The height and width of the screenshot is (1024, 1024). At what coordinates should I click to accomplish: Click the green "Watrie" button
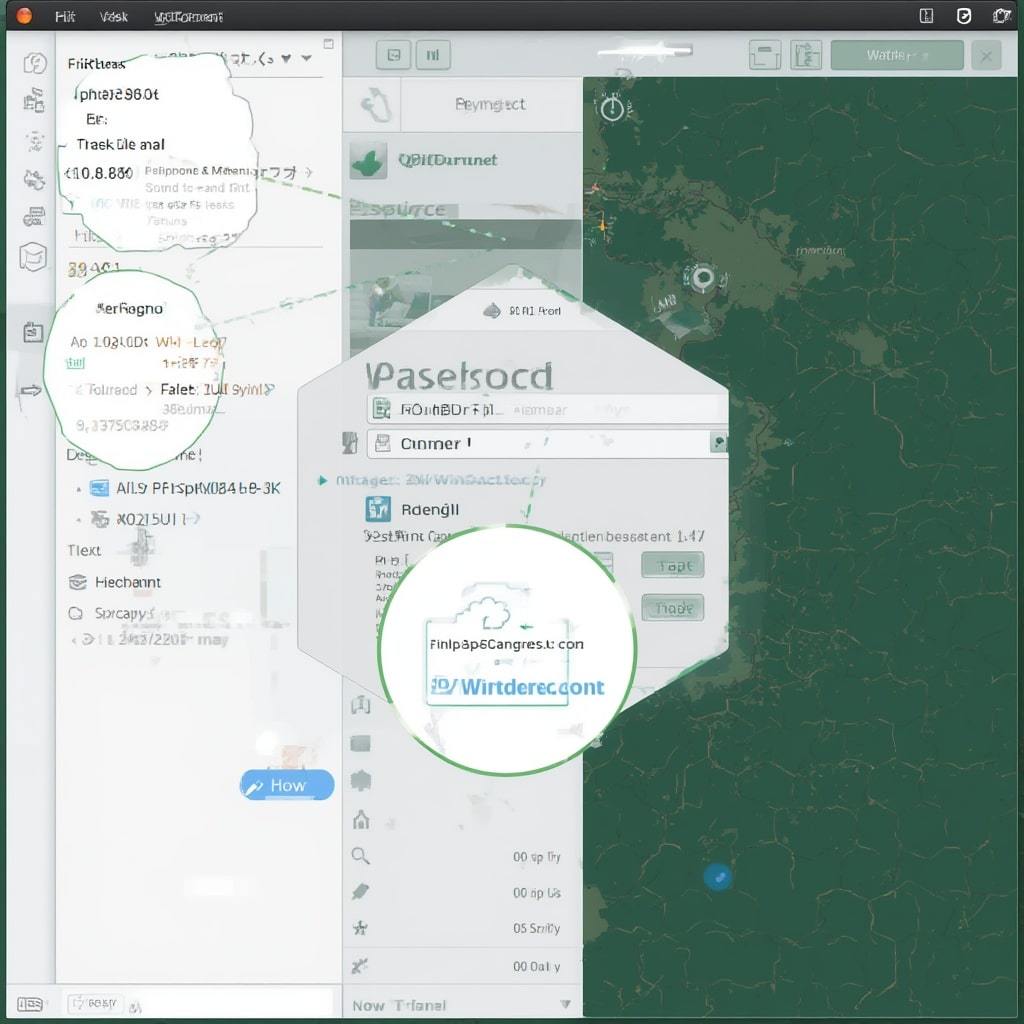tap(897, 55)
